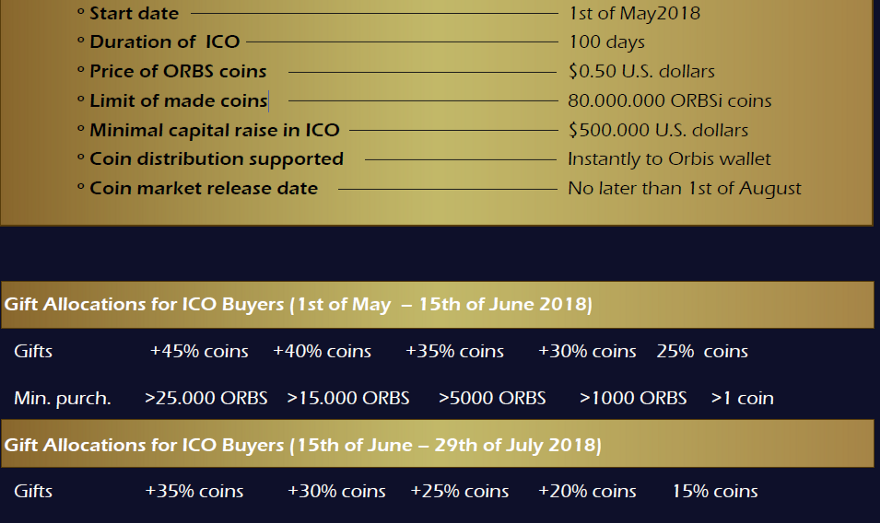
Task: Click the 'Duration of ICO' label
Action: (165, 42)
